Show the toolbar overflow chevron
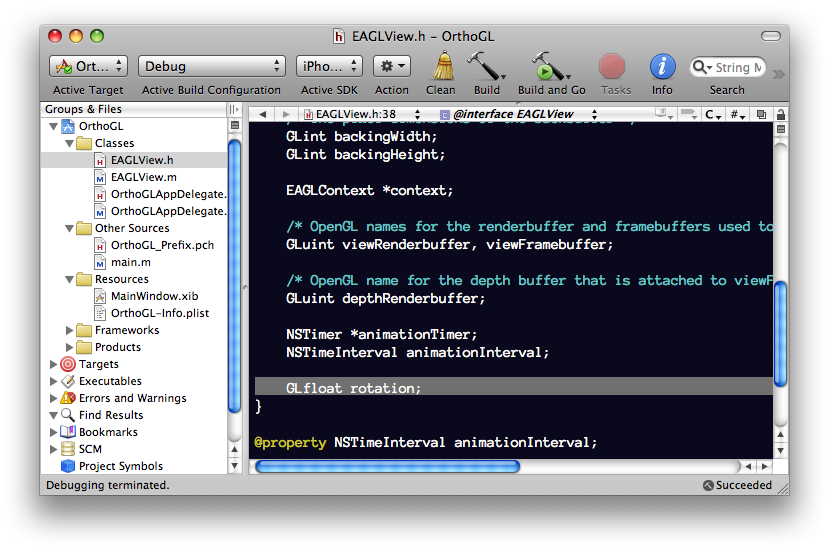Viewport: 829px width, 550px height. pyautogui.click(x=778, y=75)
